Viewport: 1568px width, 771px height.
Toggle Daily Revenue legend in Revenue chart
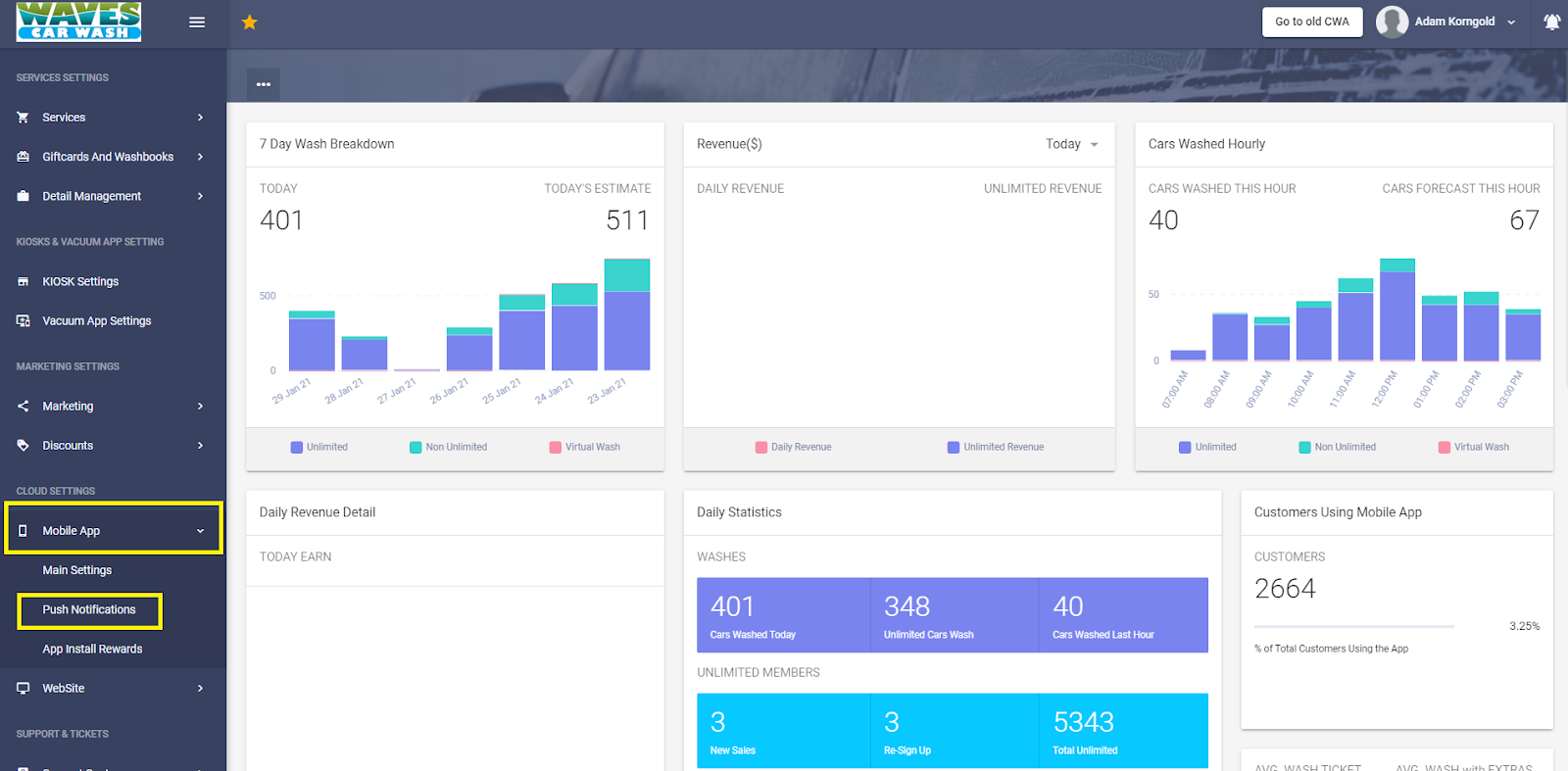point(793,447)
